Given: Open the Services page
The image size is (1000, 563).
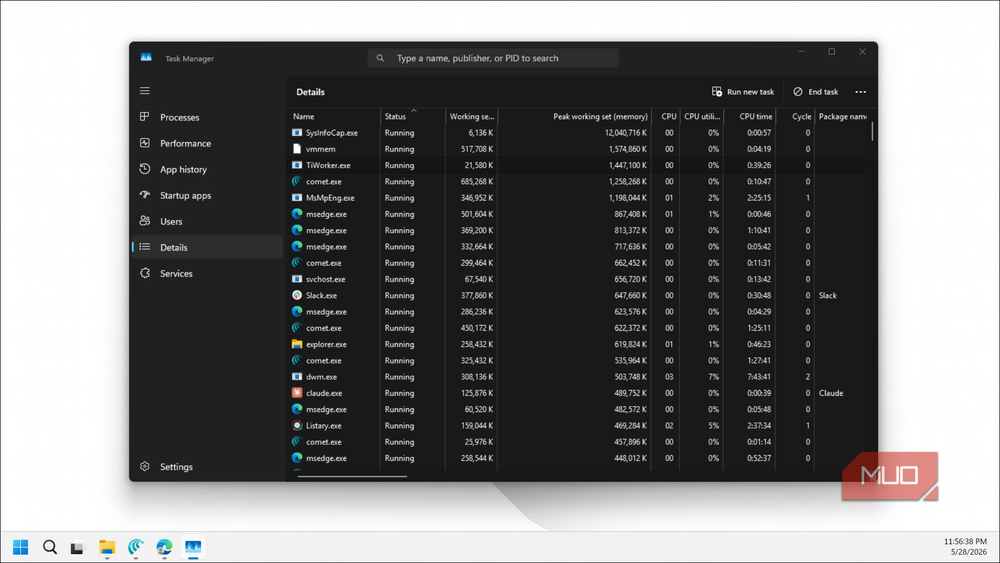Looking at the screenshot, I should [207, 274].
